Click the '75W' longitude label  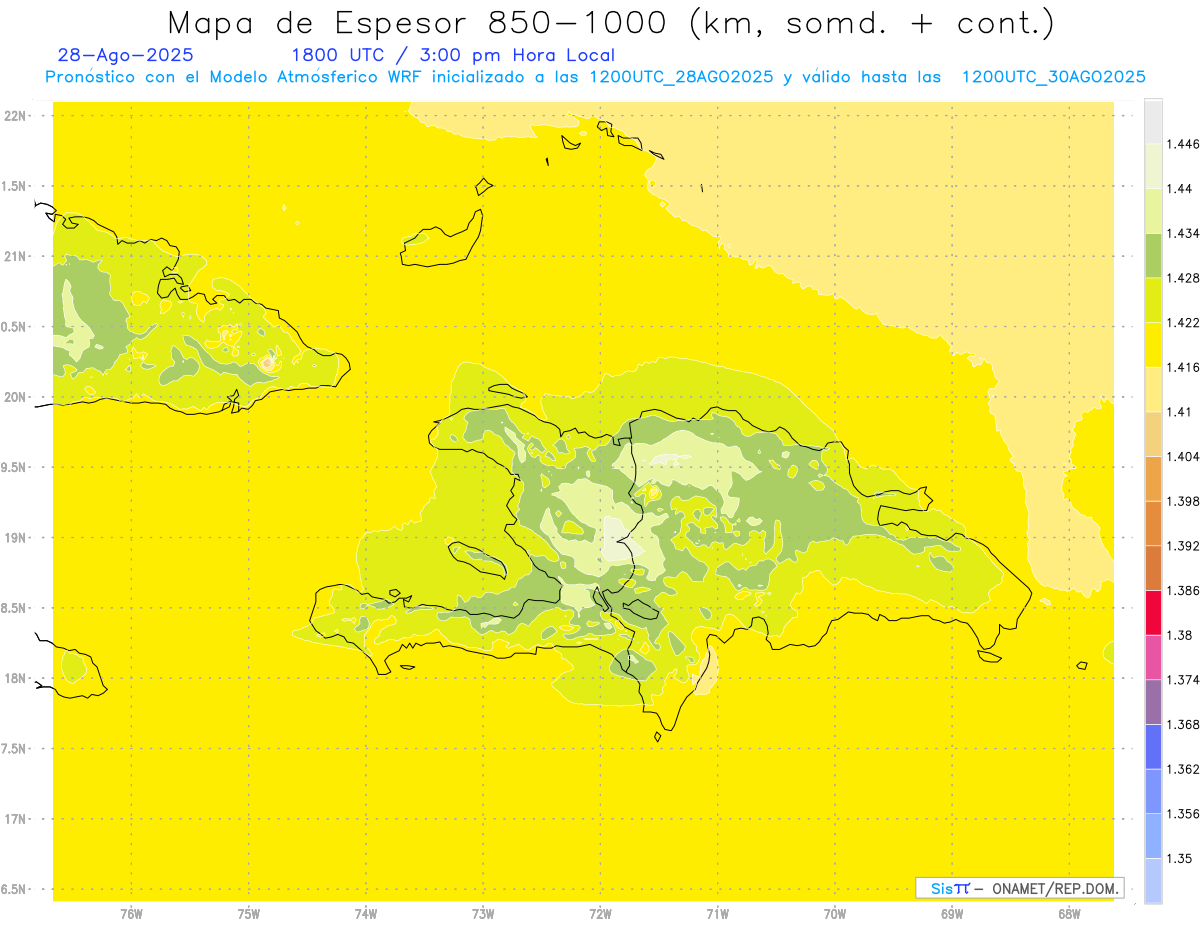249,914
